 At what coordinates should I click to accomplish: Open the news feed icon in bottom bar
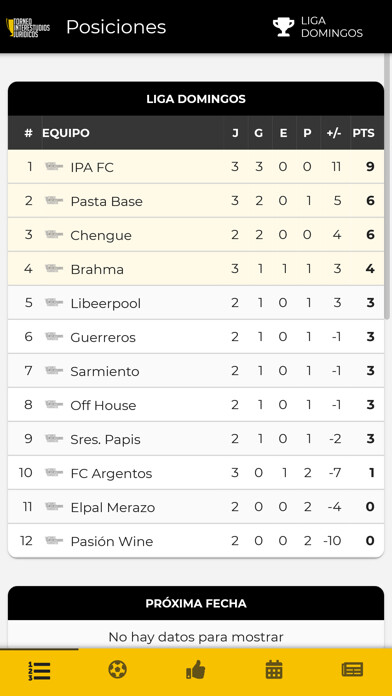(352, 669)
